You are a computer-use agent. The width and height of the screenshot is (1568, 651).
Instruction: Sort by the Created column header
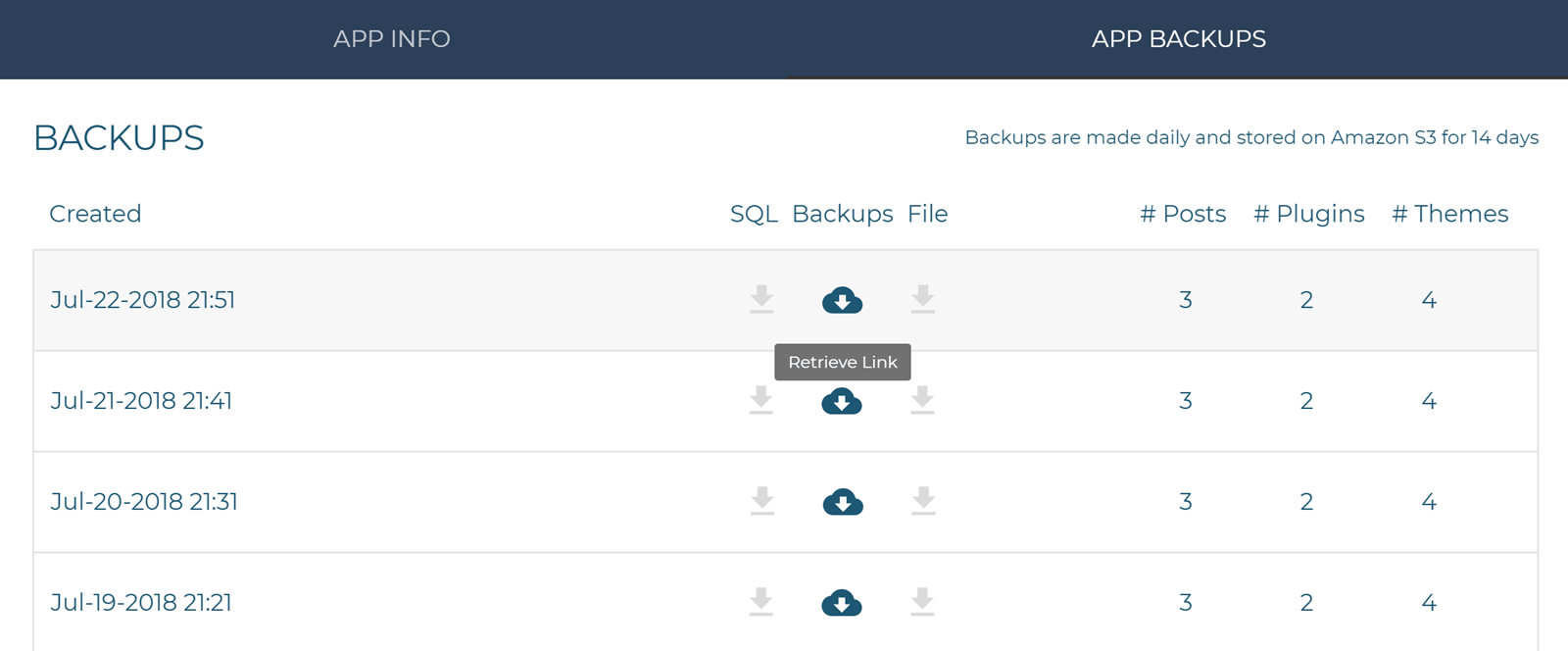pyautogui.click(x=95, y=214)
